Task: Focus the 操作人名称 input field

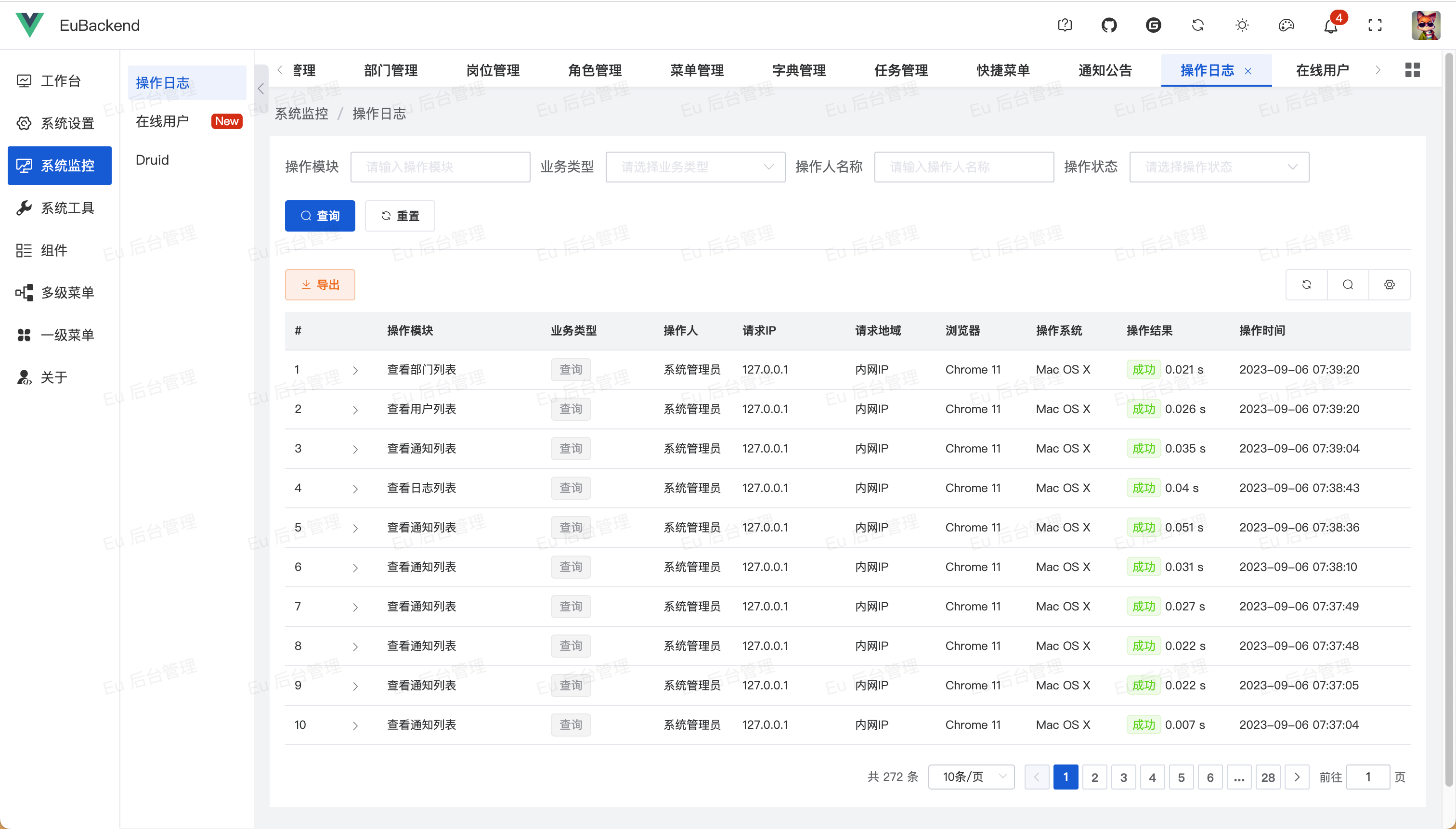Action: tap(964, 167)
